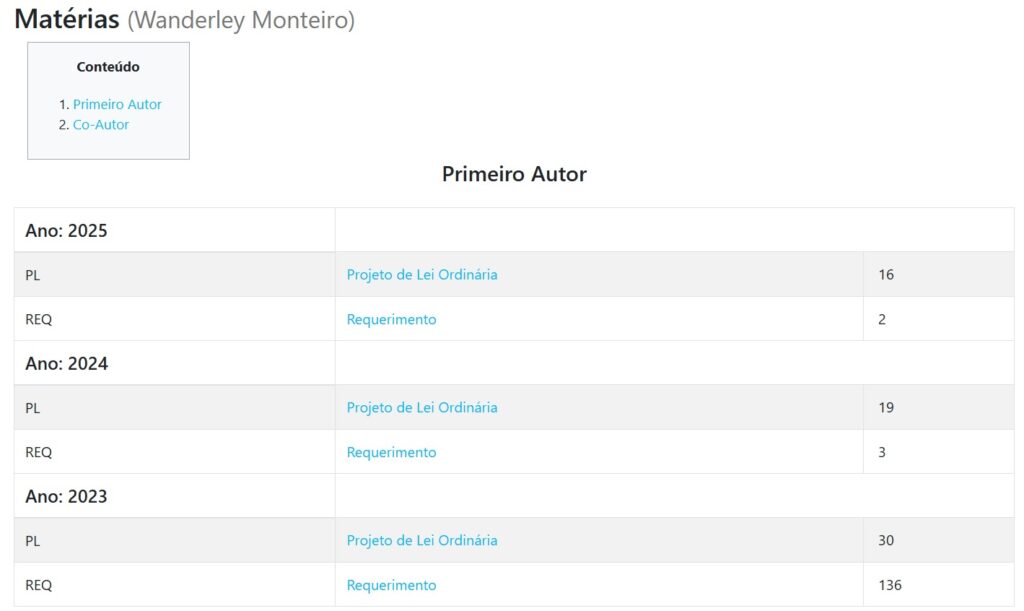Select the count 16 cell for 2025
The width and height of the screenshot is (1024, 611).
click(x=886, y=274)
